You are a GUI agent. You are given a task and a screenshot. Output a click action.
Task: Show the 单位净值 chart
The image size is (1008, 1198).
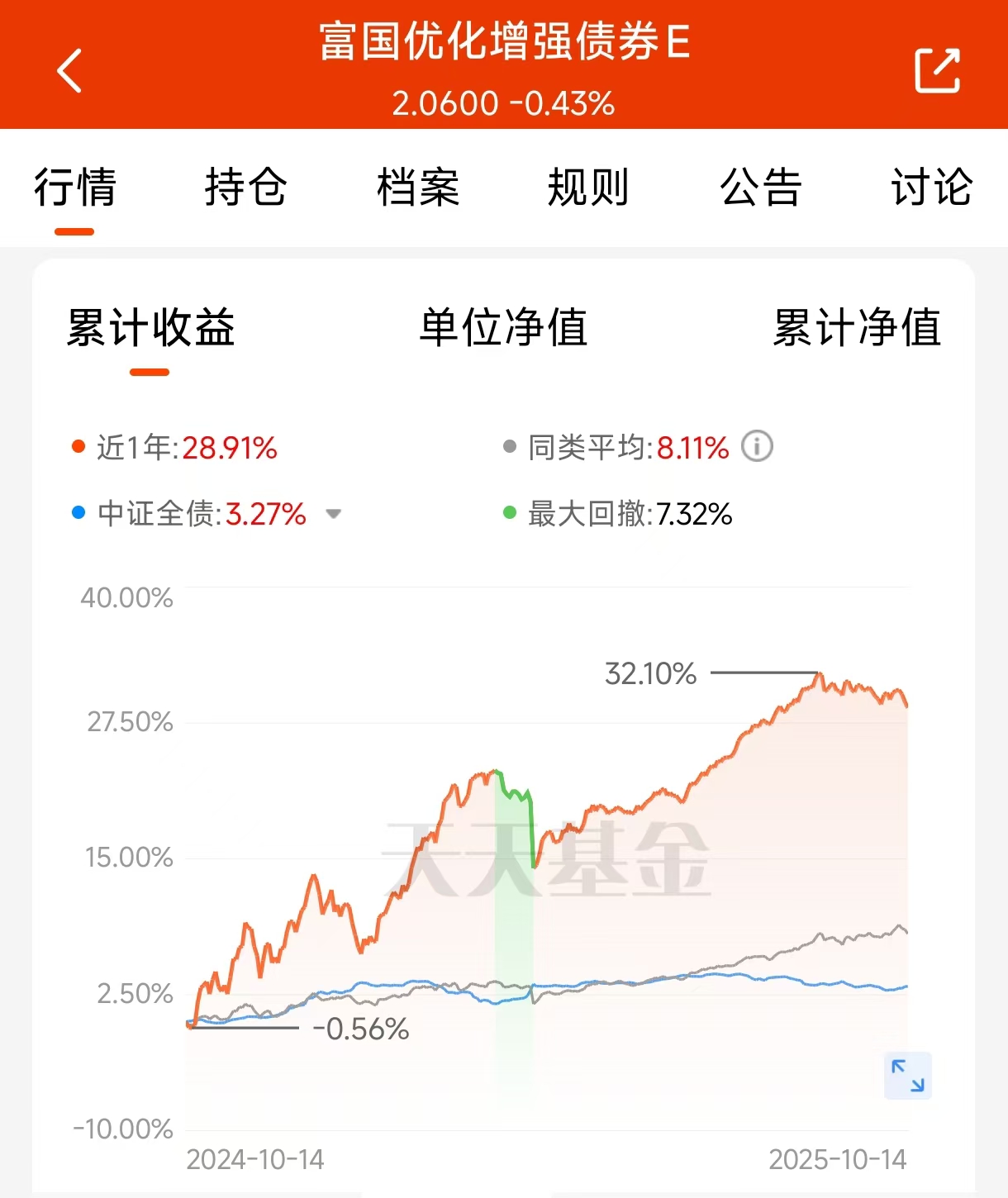click(503, 327)
